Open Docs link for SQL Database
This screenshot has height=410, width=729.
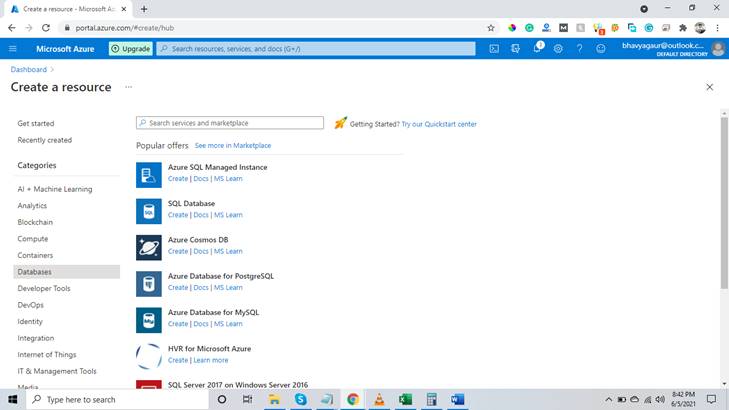pyautogui.click(x=201, y=215)
